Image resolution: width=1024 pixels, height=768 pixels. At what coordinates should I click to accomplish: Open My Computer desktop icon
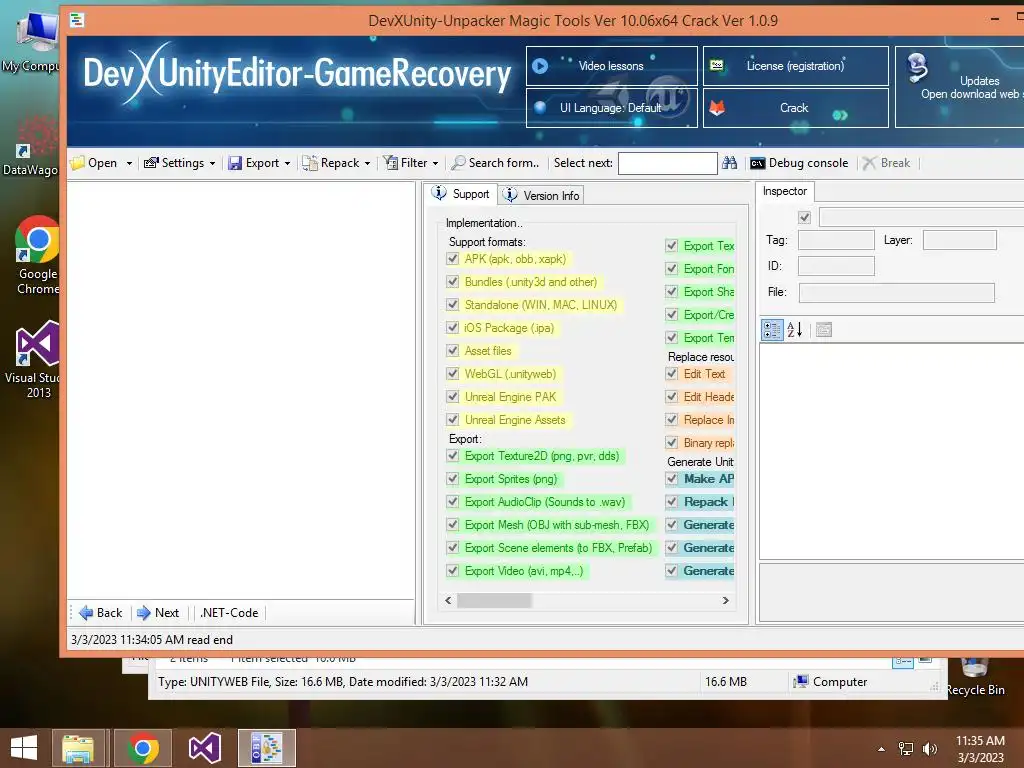tap(31, 40)
